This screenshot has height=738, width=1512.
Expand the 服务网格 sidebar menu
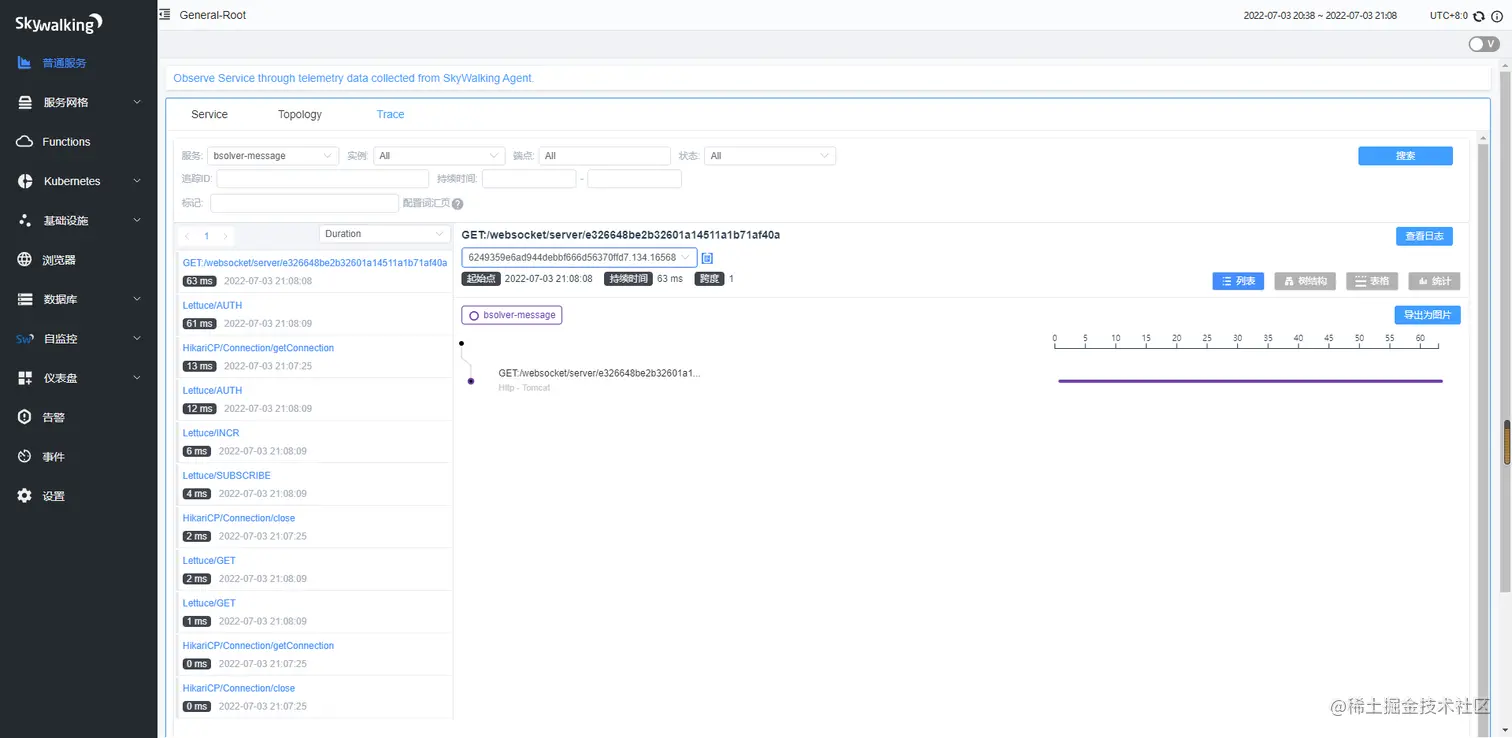79,102
